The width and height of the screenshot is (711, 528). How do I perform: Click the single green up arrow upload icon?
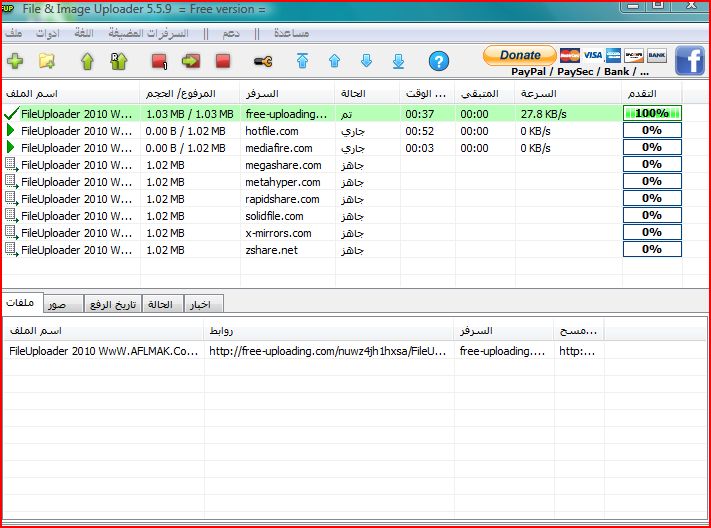87,61
